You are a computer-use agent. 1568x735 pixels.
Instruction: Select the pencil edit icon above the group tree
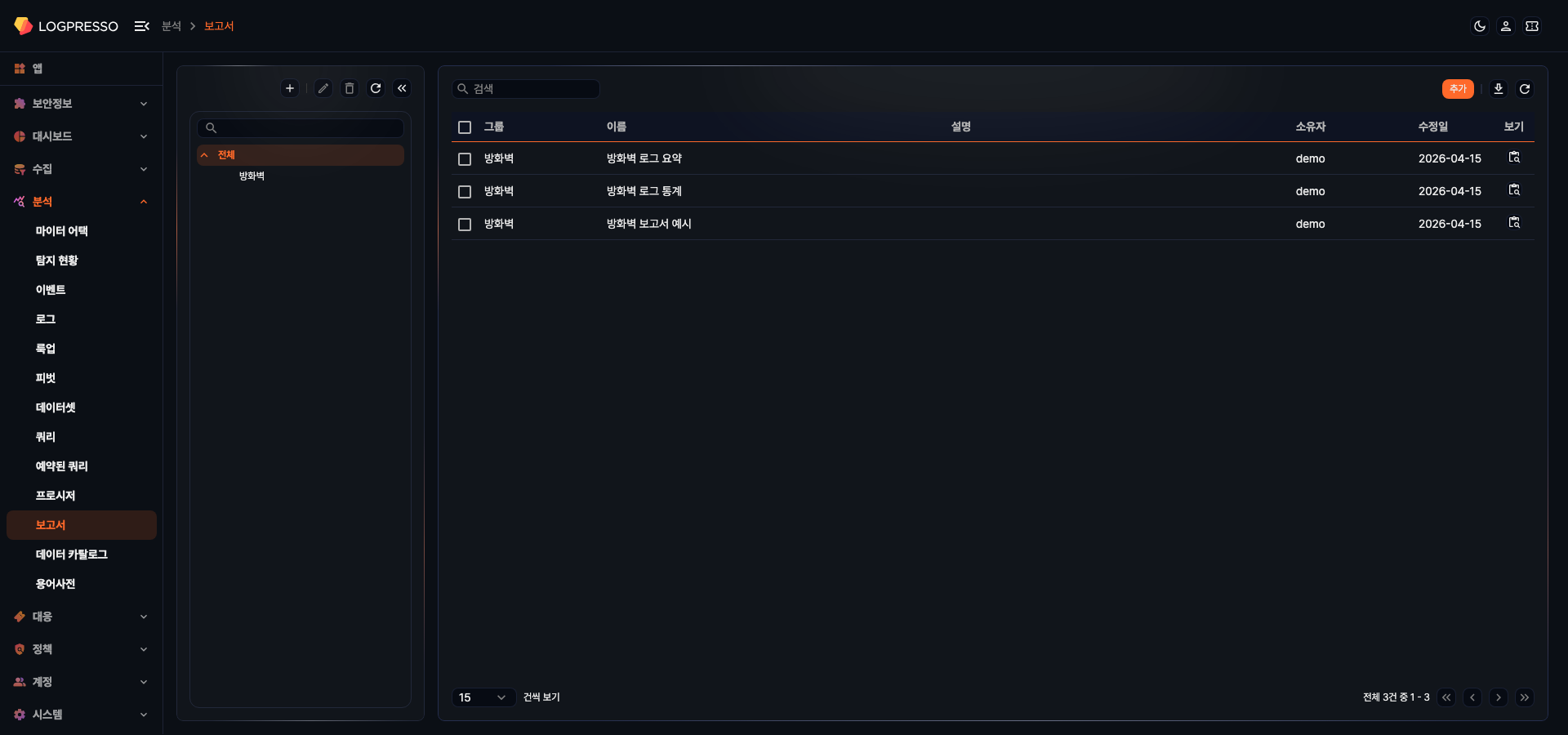pyautogui.click(x=323, y=88)
